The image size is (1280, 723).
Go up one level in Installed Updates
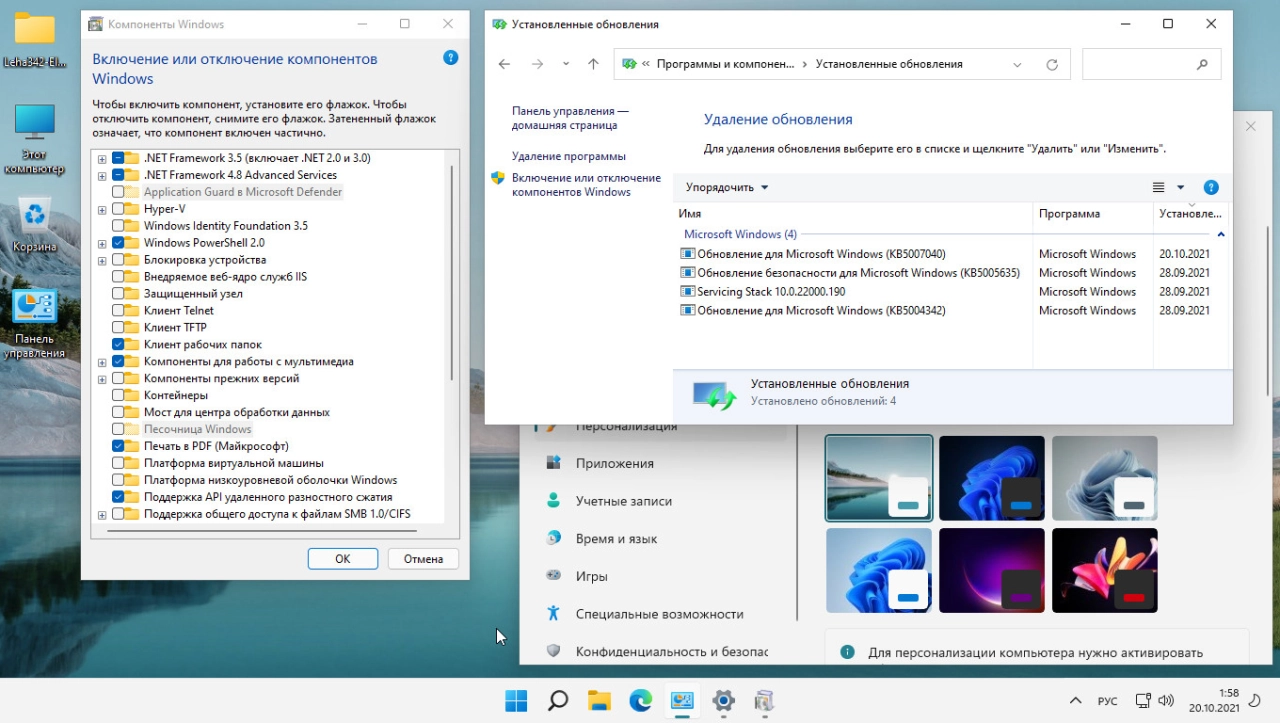pos(593,64)
